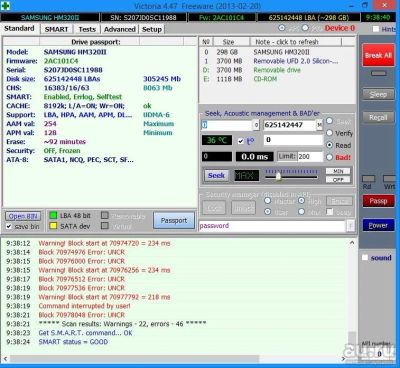Click the Rd indicator light
Screen dimensions: 400x368
[x=368, y=179]
